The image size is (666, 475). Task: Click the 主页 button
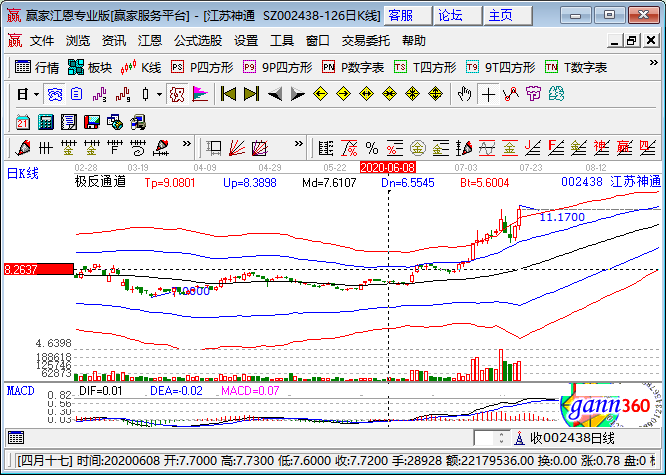pos(508,16)
